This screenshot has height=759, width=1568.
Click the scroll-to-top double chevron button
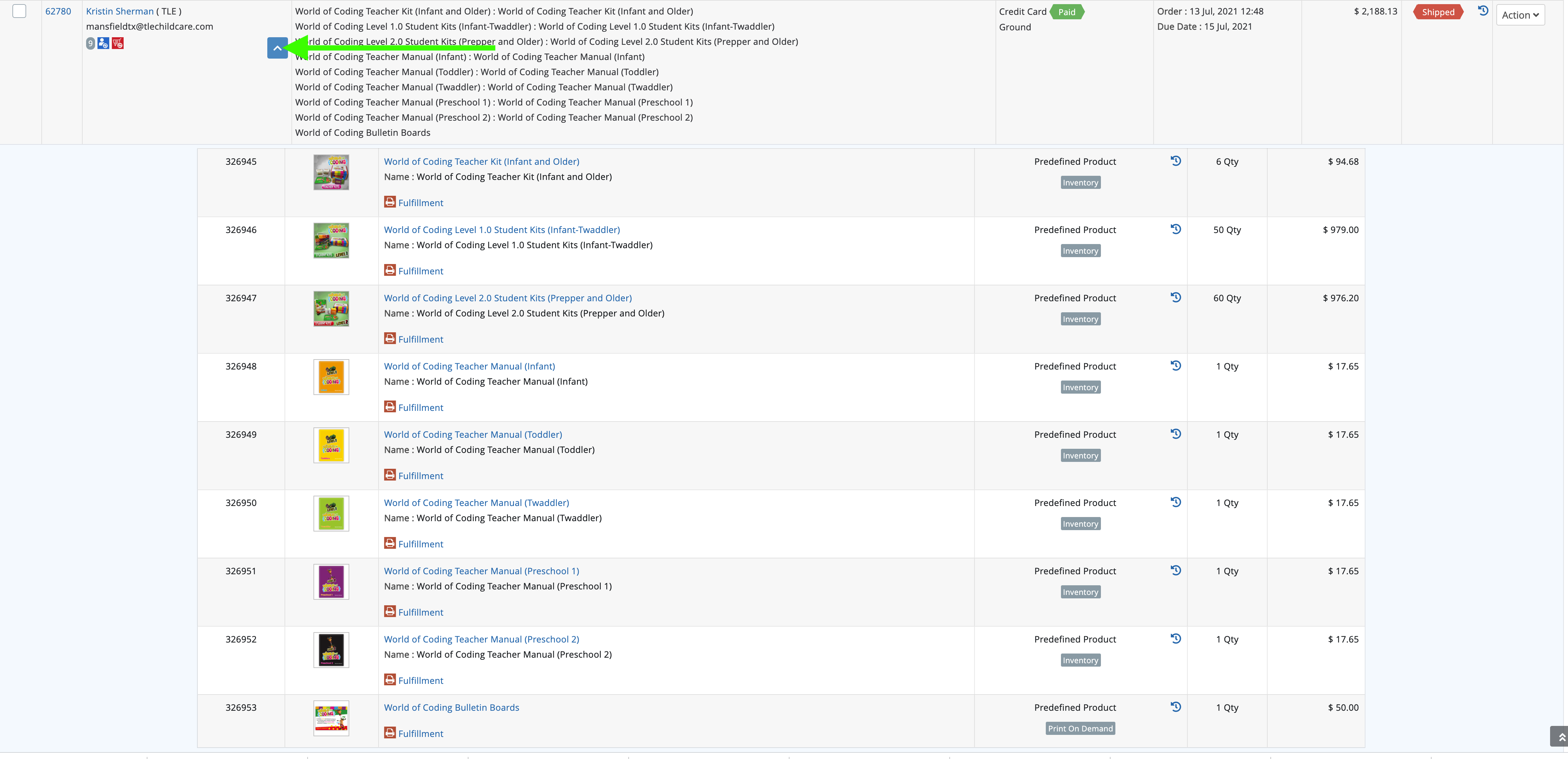click(x=1560, y=737)
